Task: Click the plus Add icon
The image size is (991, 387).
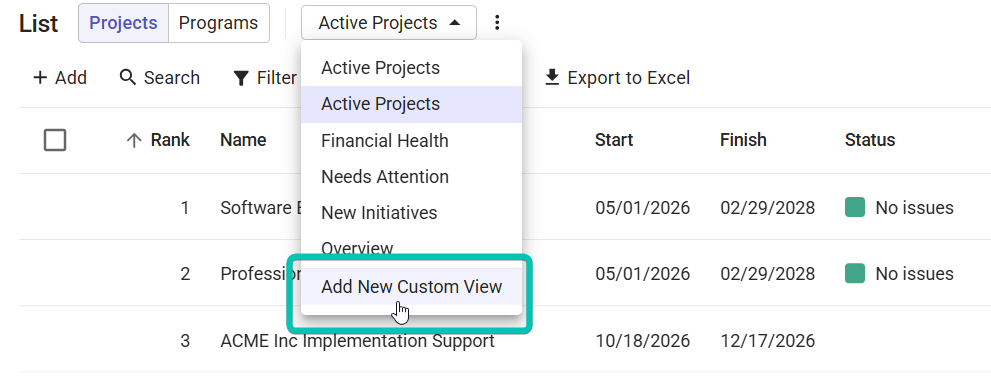Action: pos(40,78)
